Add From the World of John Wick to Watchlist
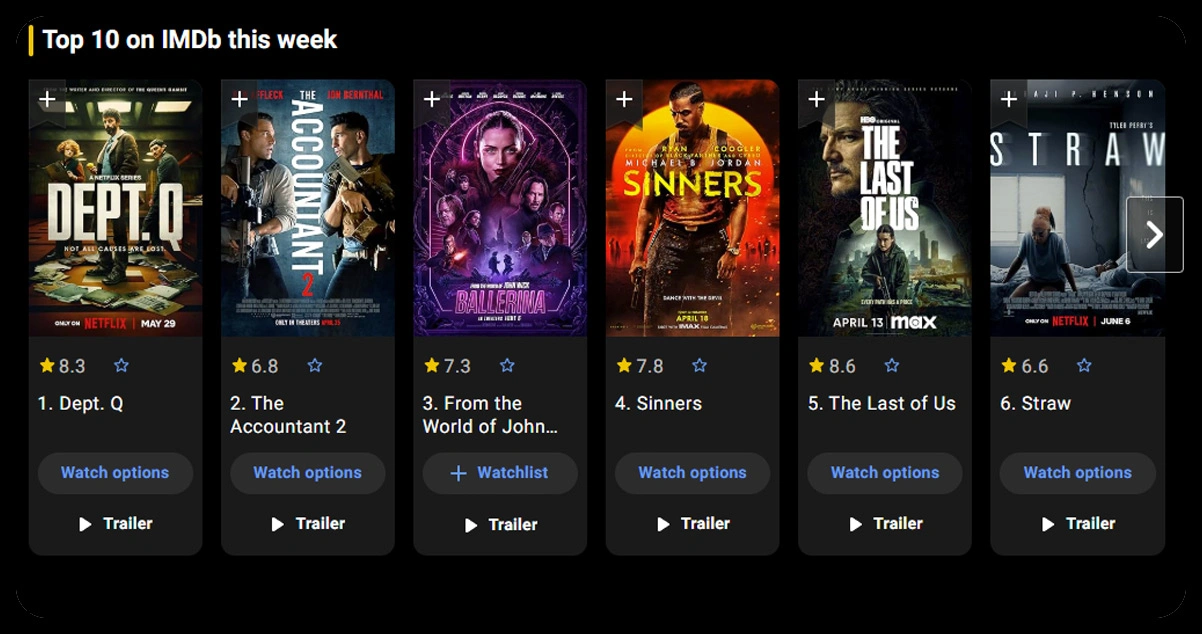This screenshot has height=634, width=1202. (x=500, y=473)
